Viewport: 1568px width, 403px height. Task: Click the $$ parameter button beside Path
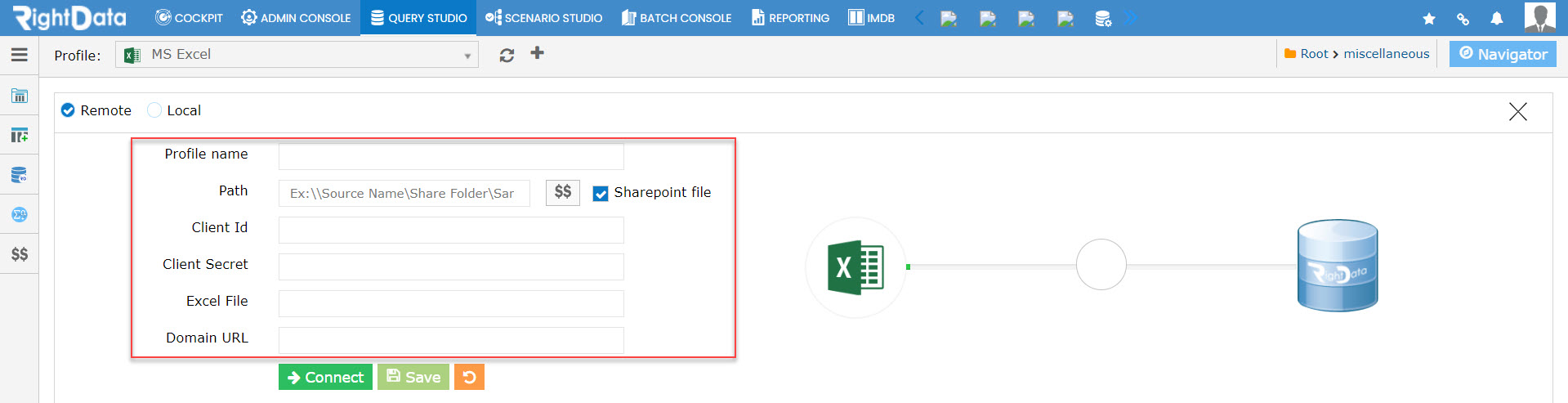coord(563,192)
